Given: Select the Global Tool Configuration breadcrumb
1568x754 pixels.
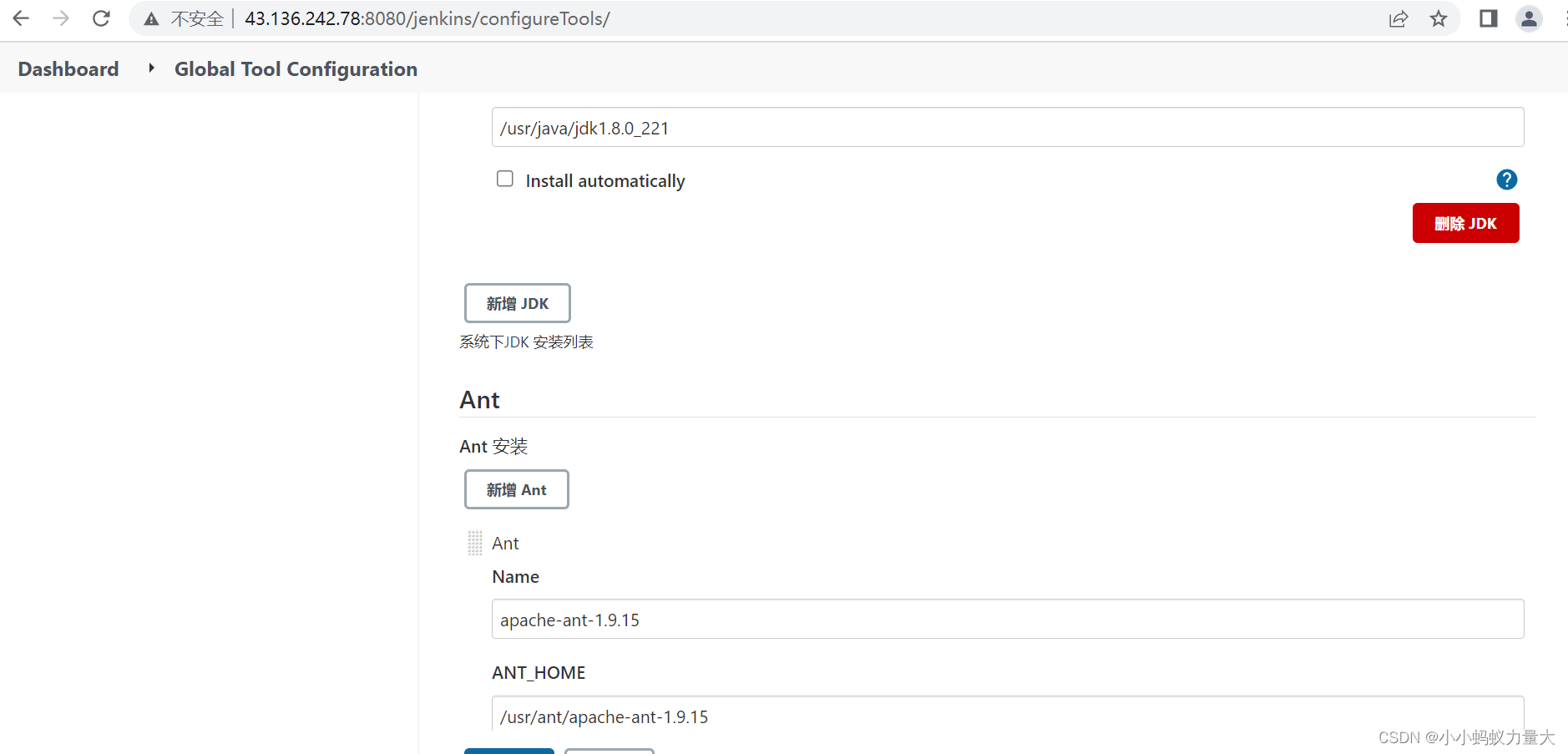Looking at the screenshot, I should pyautogui.click(x=296, y=68).
